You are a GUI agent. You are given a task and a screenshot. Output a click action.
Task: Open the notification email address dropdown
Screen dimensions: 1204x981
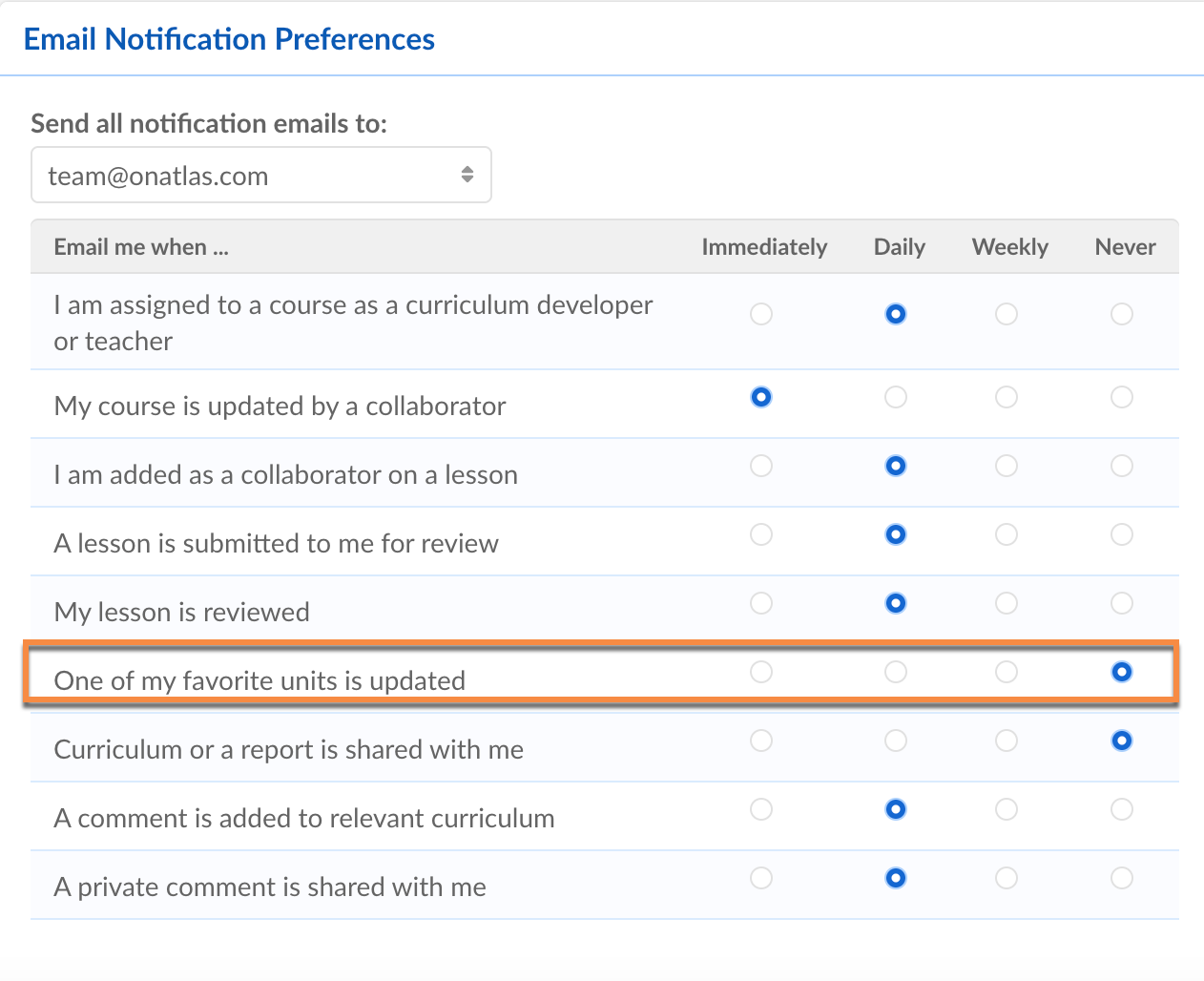pos(260,176)
